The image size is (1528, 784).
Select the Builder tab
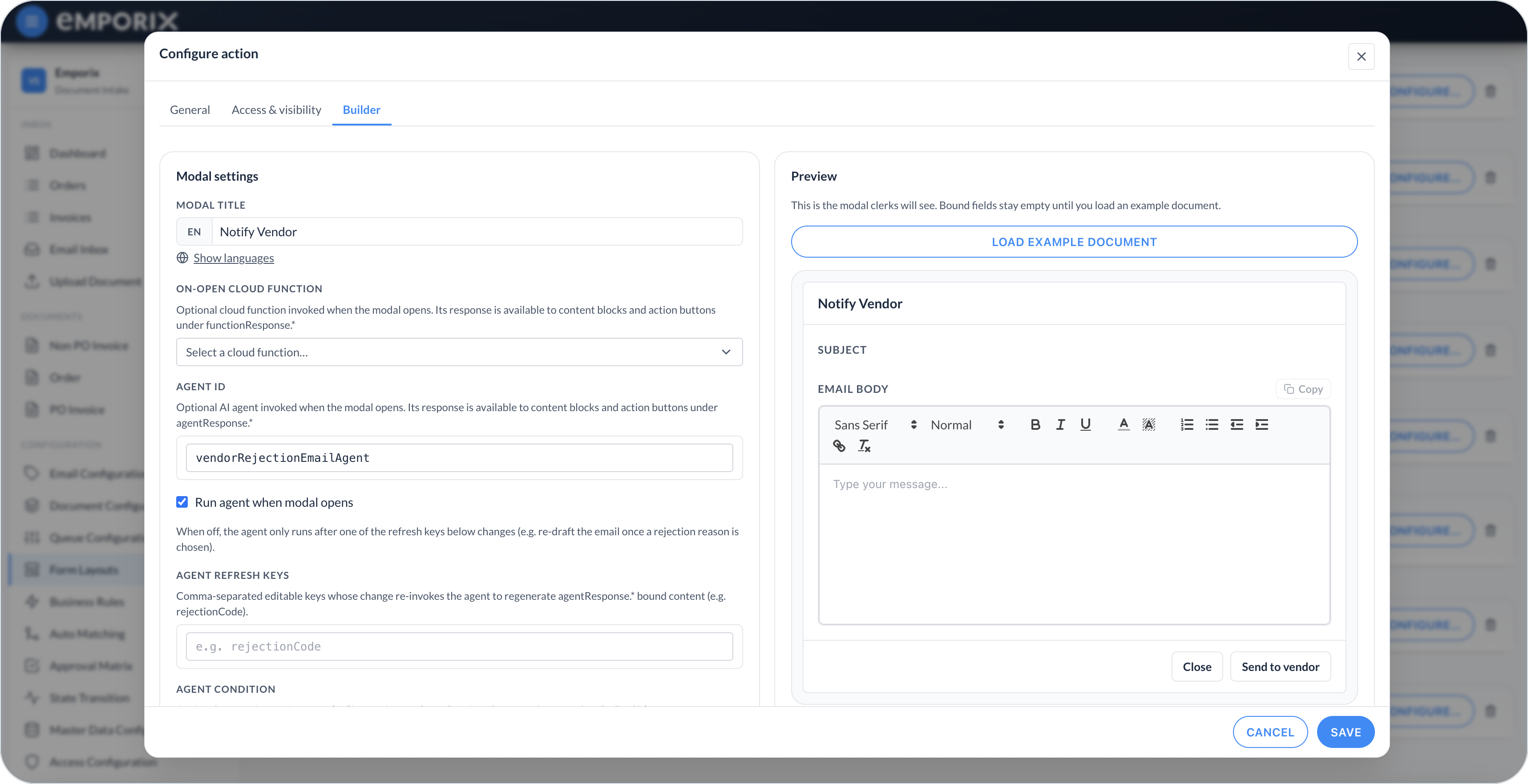point(361,110)
